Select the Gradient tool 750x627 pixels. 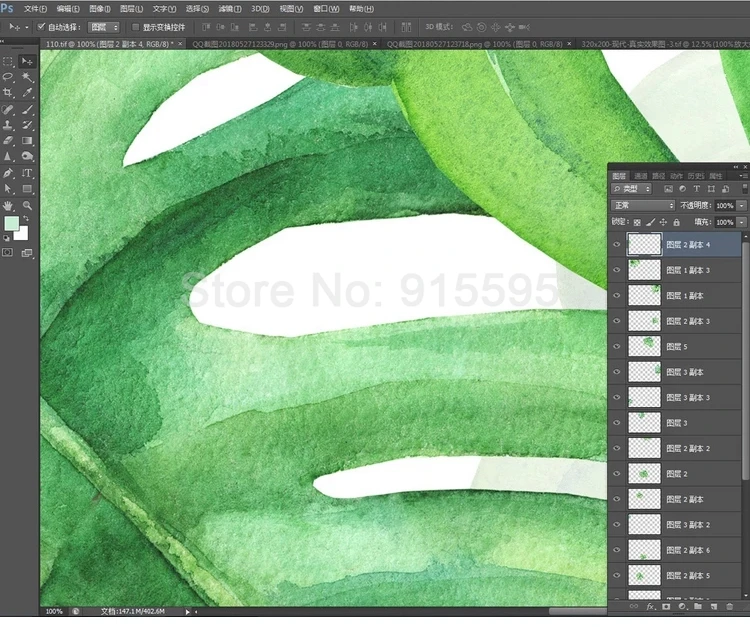[x=27, y=141]
